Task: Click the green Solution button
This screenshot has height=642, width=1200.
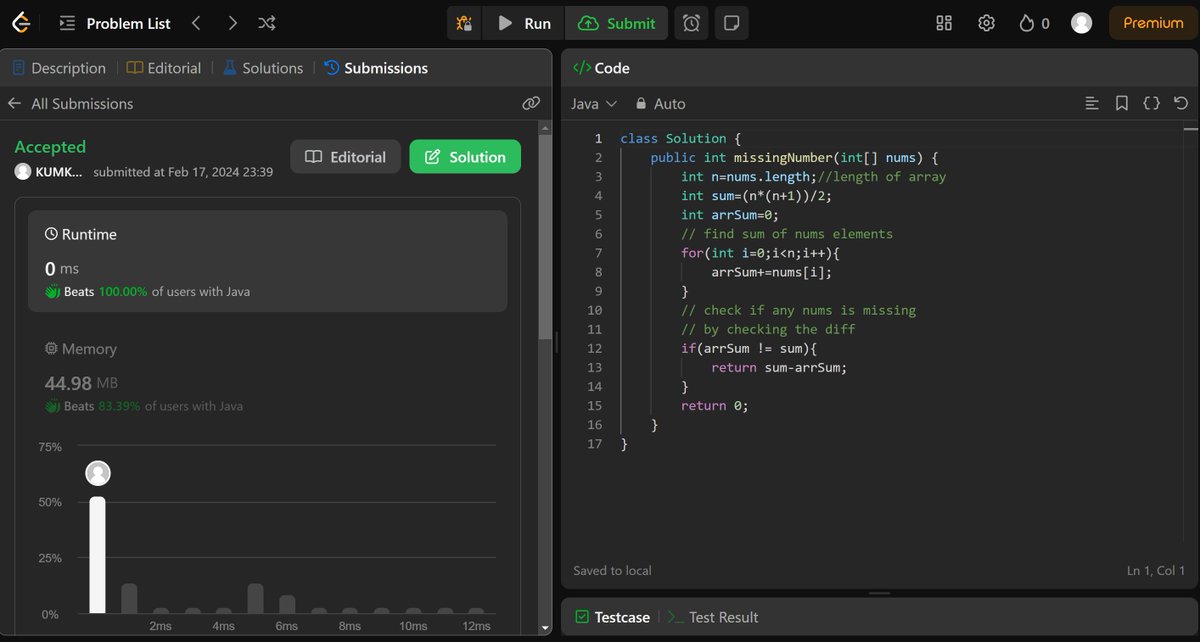Action: coord(465,157)
